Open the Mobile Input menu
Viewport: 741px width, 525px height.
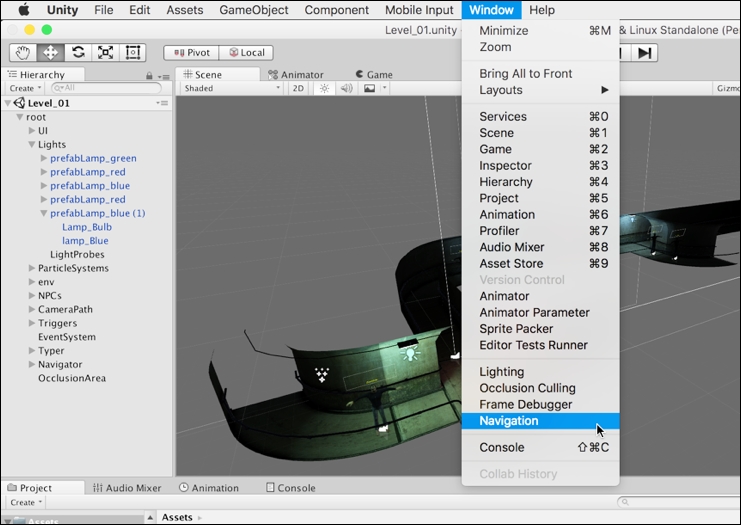[419, 9]
